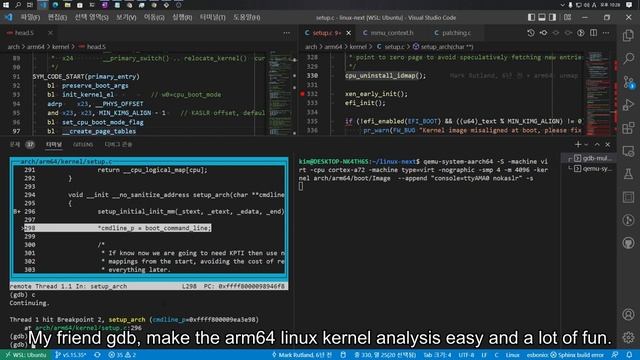Change Tab size indentation setting
This screenshot has height=360, width=640.
click(437, 355)
